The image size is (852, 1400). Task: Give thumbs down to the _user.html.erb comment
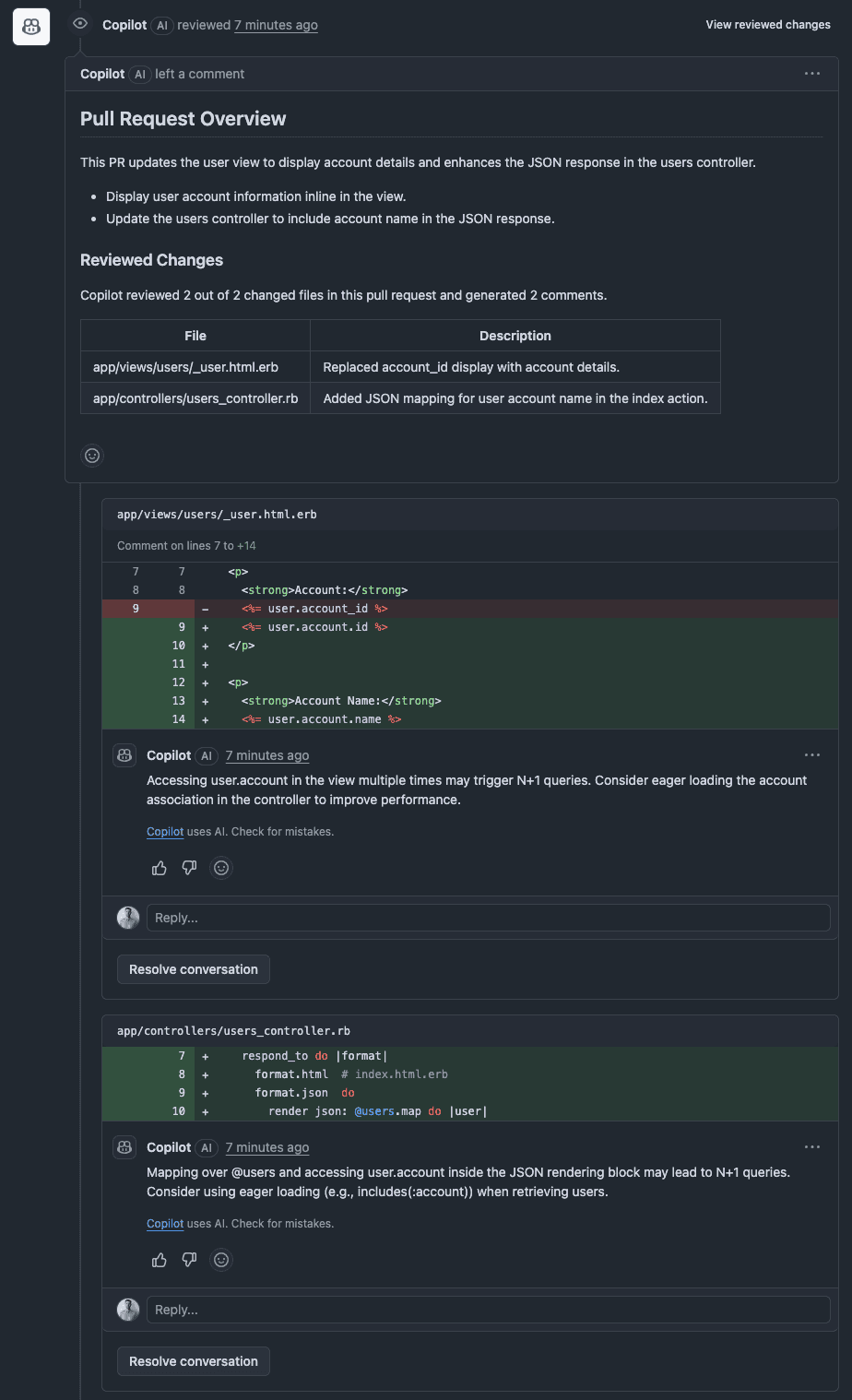click(189, 868)
